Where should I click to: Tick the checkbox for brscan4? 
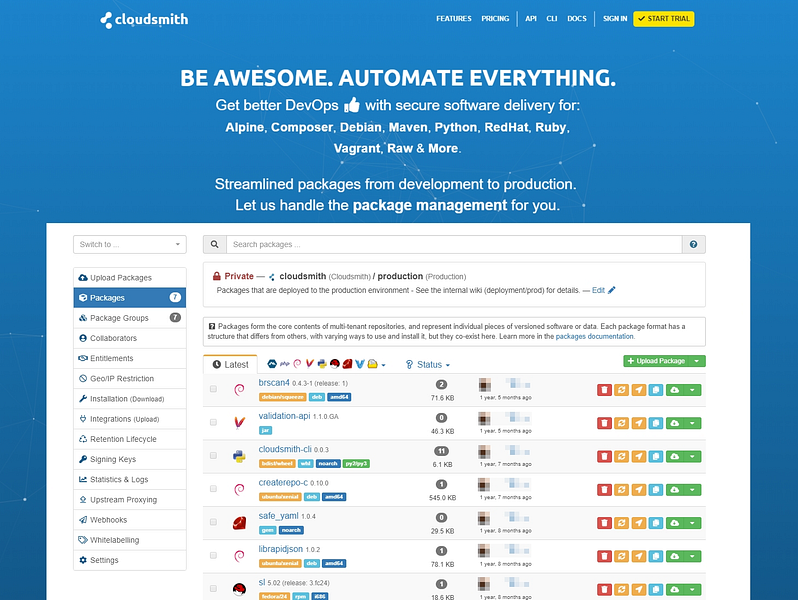pos(213,389)
